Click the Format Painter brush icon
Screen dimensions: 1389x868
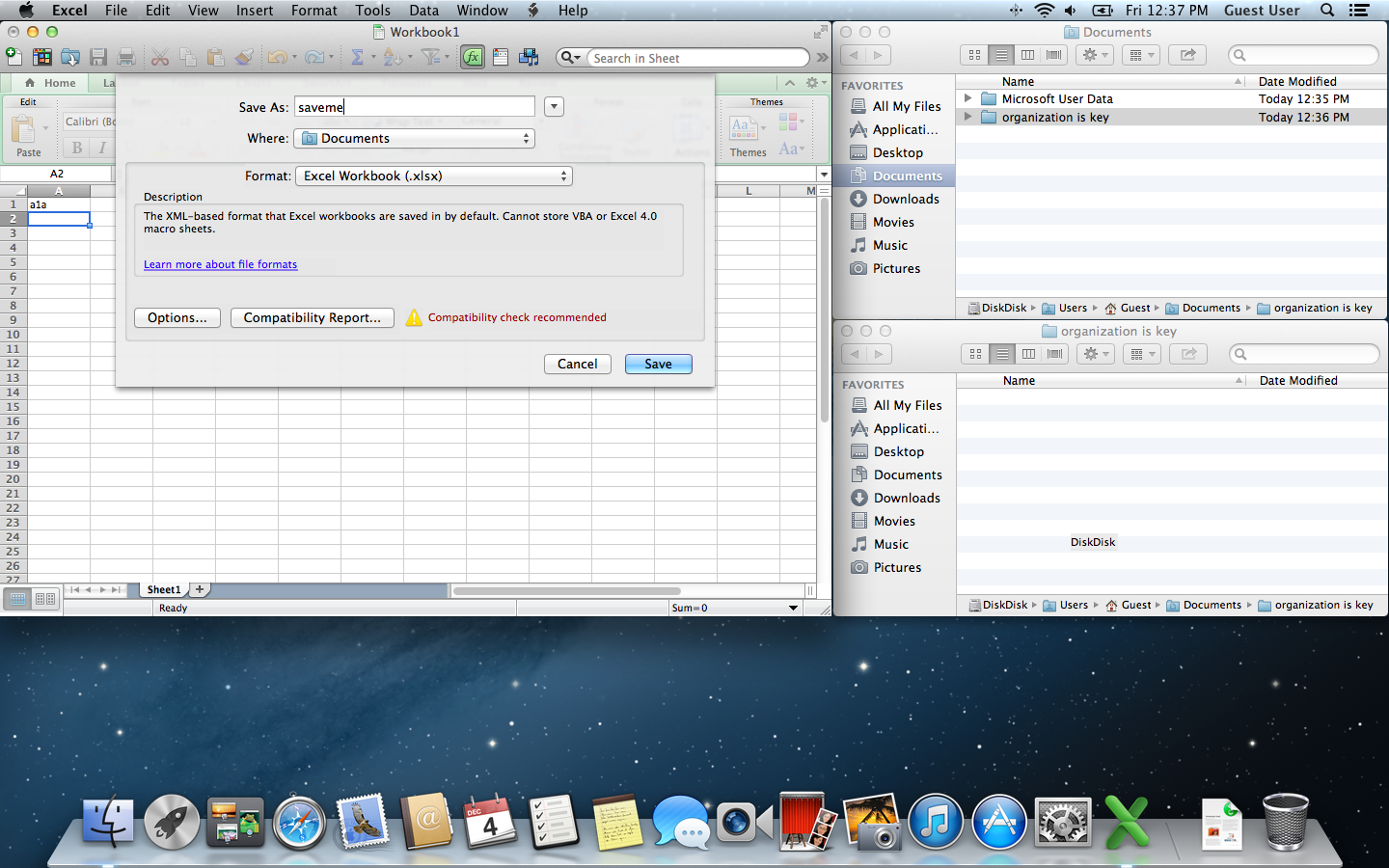coord(244,58)
